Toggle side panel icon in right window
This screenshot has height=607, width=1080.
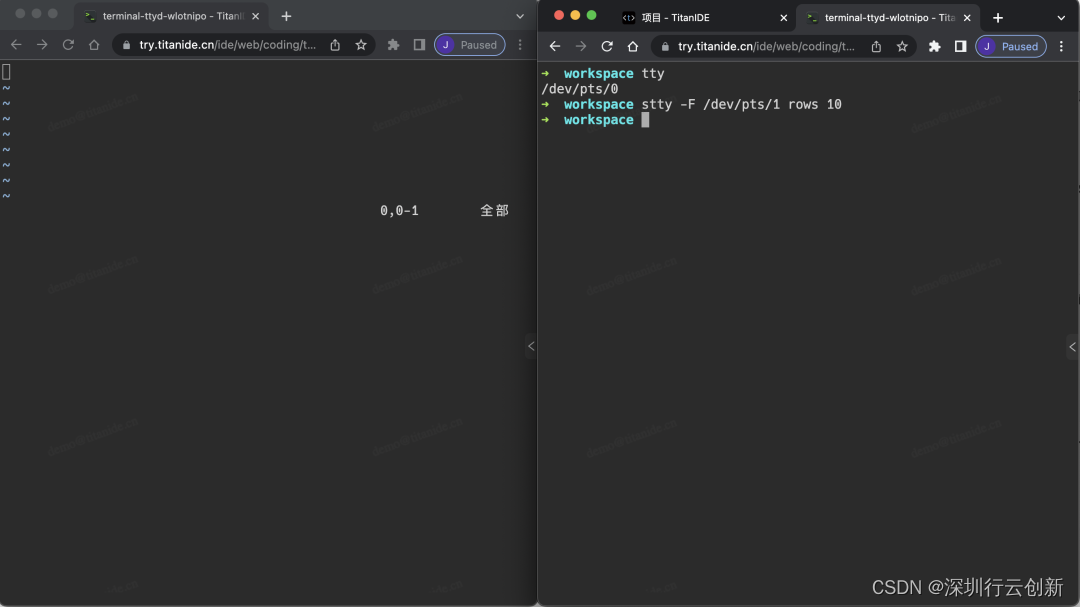point(960,46)
